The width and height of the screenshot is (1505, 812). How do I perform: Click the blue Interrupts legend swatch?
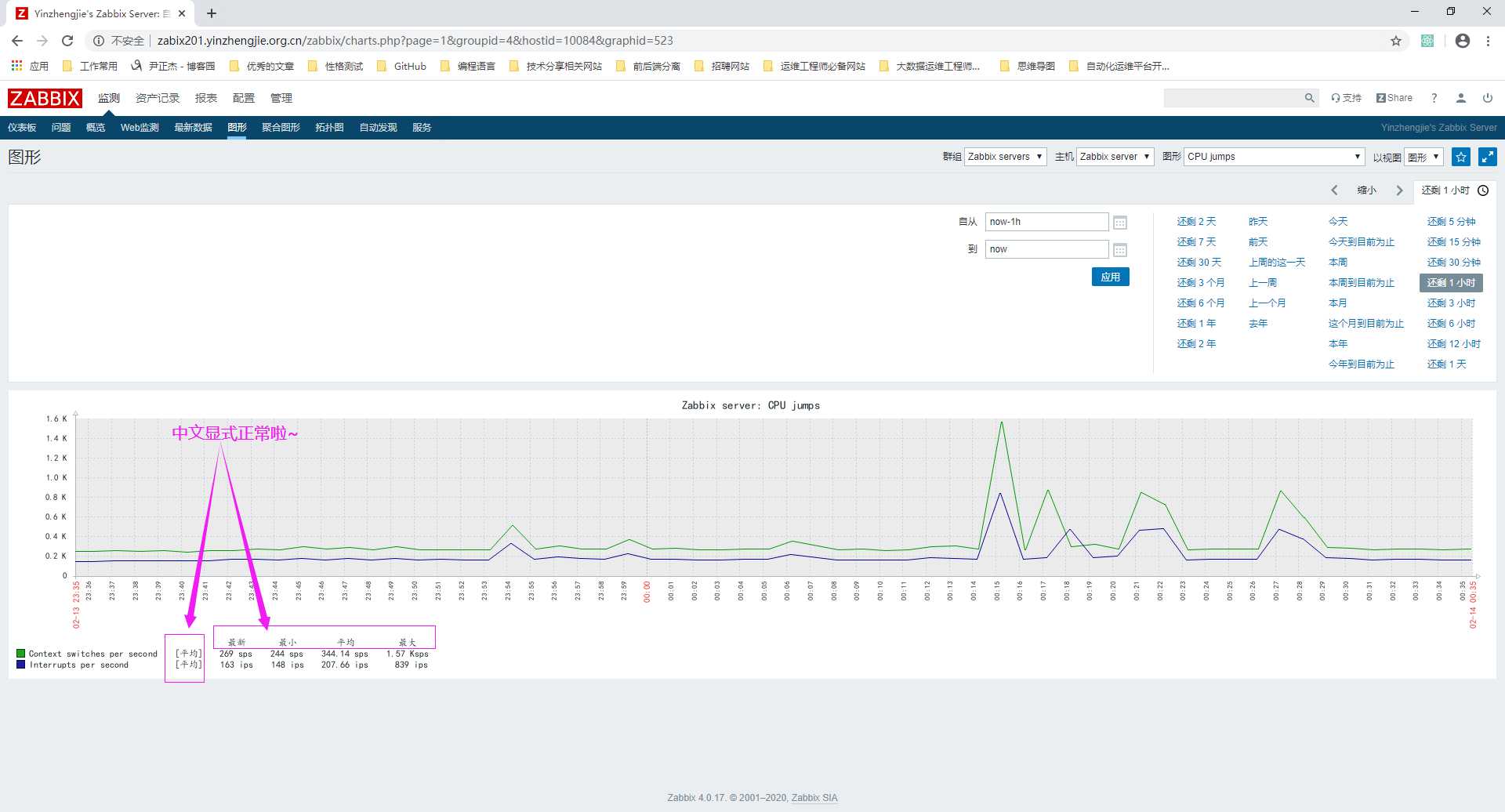tap(20, 664)
